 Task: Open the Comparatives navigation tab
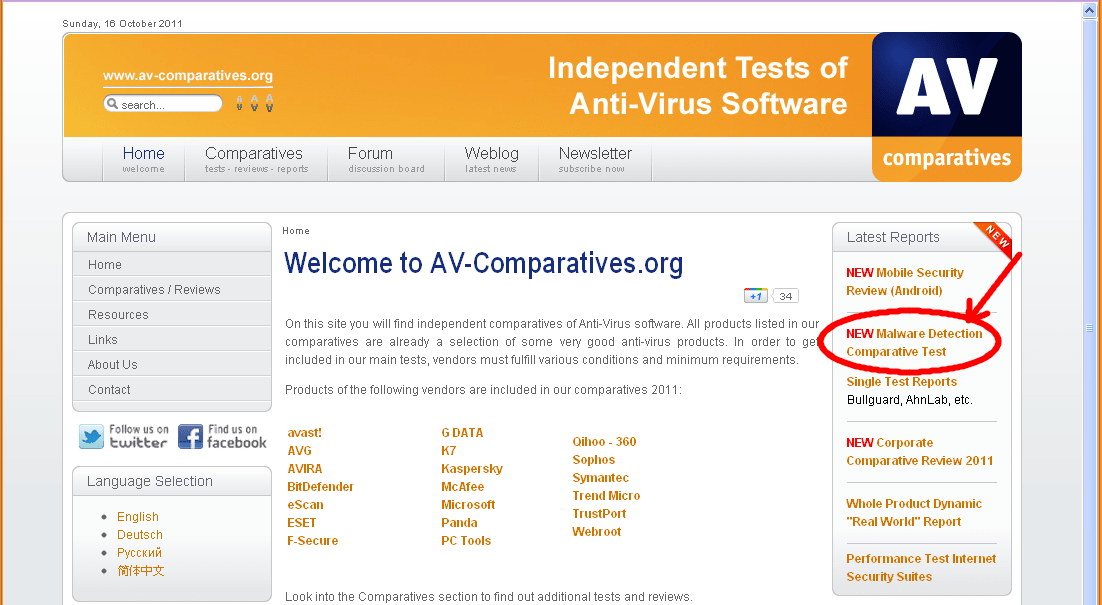256,160
